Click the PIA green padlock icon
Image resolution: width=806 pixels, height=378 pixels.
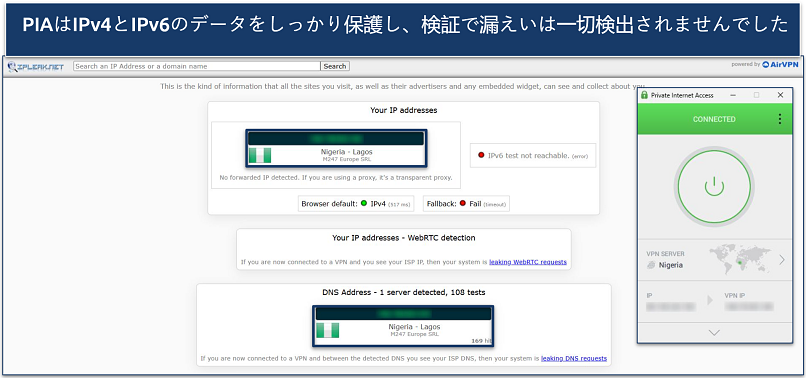[644, 95]
